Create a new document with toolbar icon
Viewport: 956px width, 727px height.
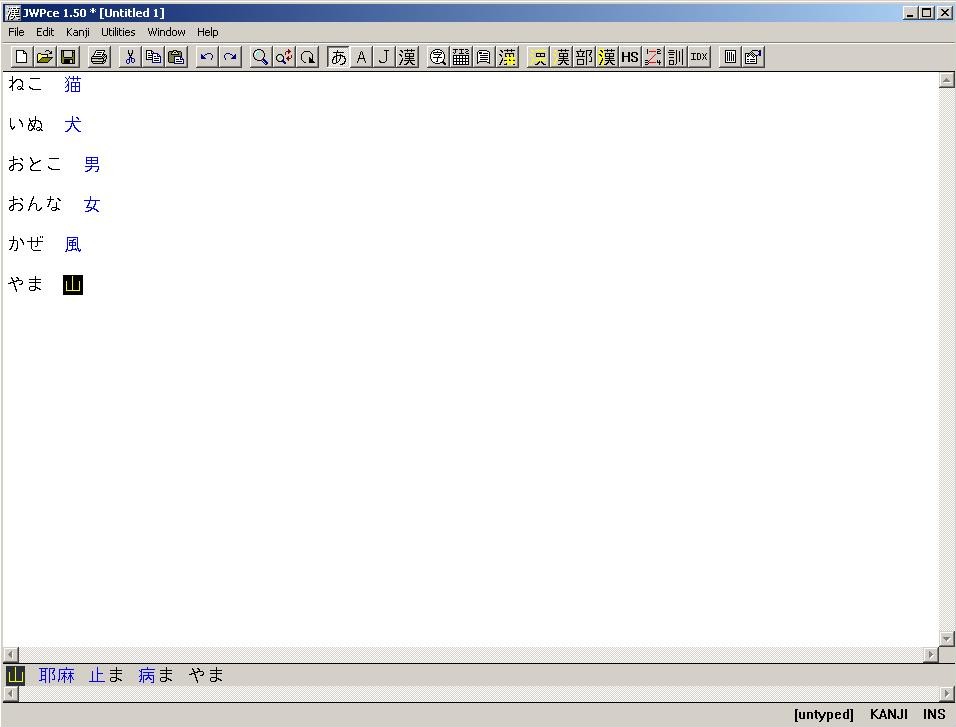click(x=21, y=57)
